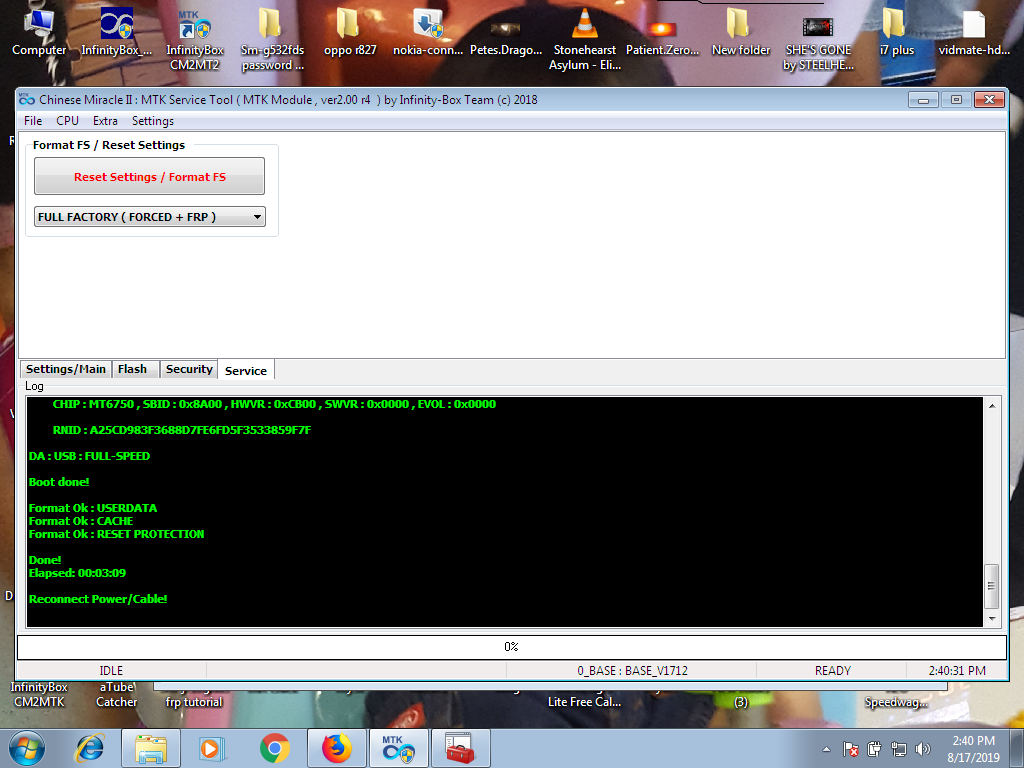
Task: Launch Internet Explorer from taskbar
Action: [x=89, y=748]
